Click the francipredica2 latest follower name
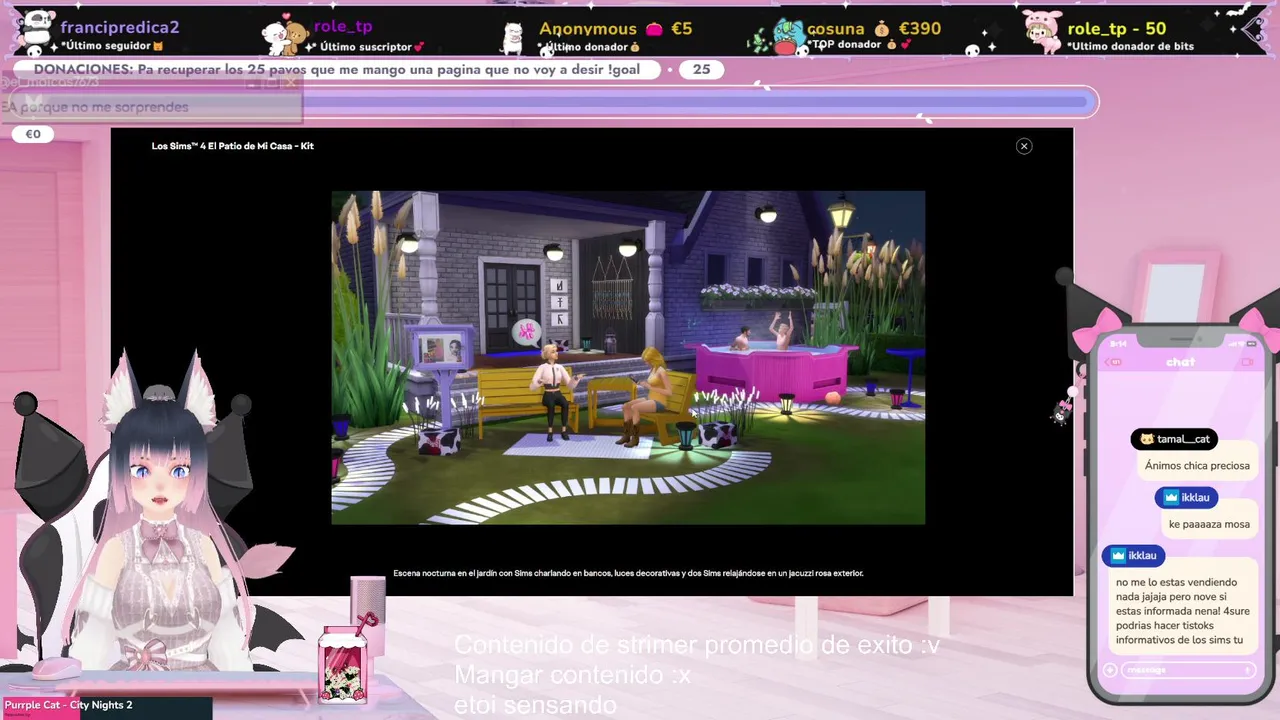 119,27
